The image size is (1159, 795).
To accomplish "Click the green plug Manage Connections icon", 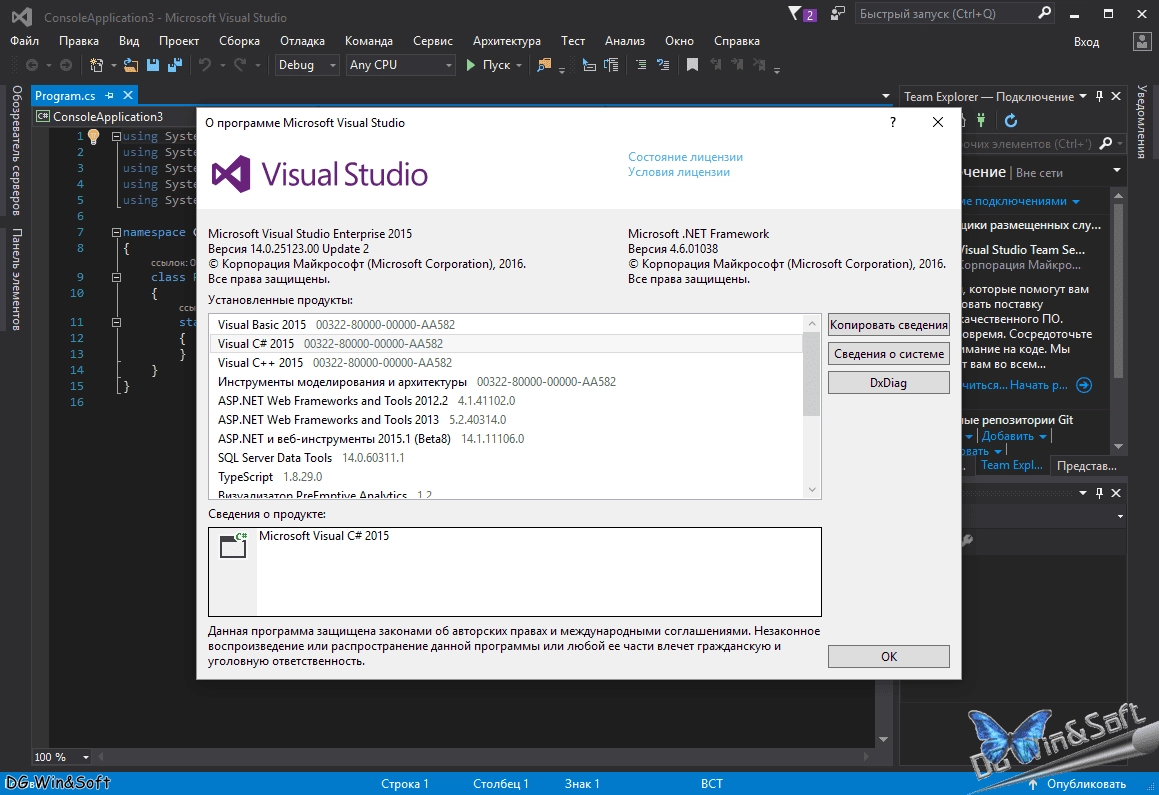I will pos(981,120).
